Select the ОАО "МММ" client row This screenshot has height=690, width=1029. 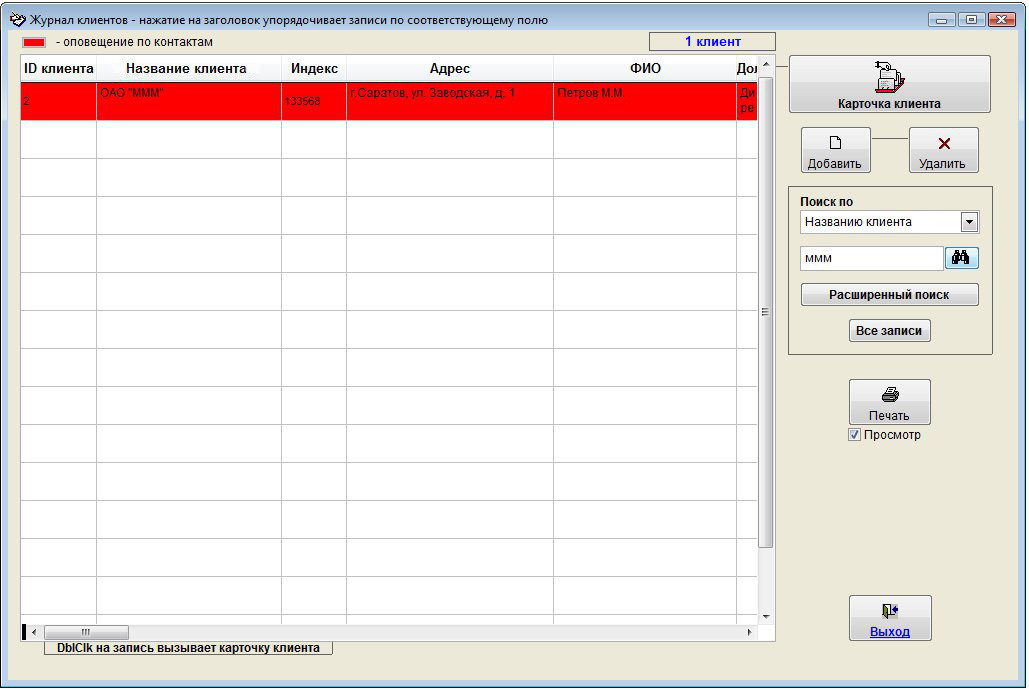coord(388,101)
